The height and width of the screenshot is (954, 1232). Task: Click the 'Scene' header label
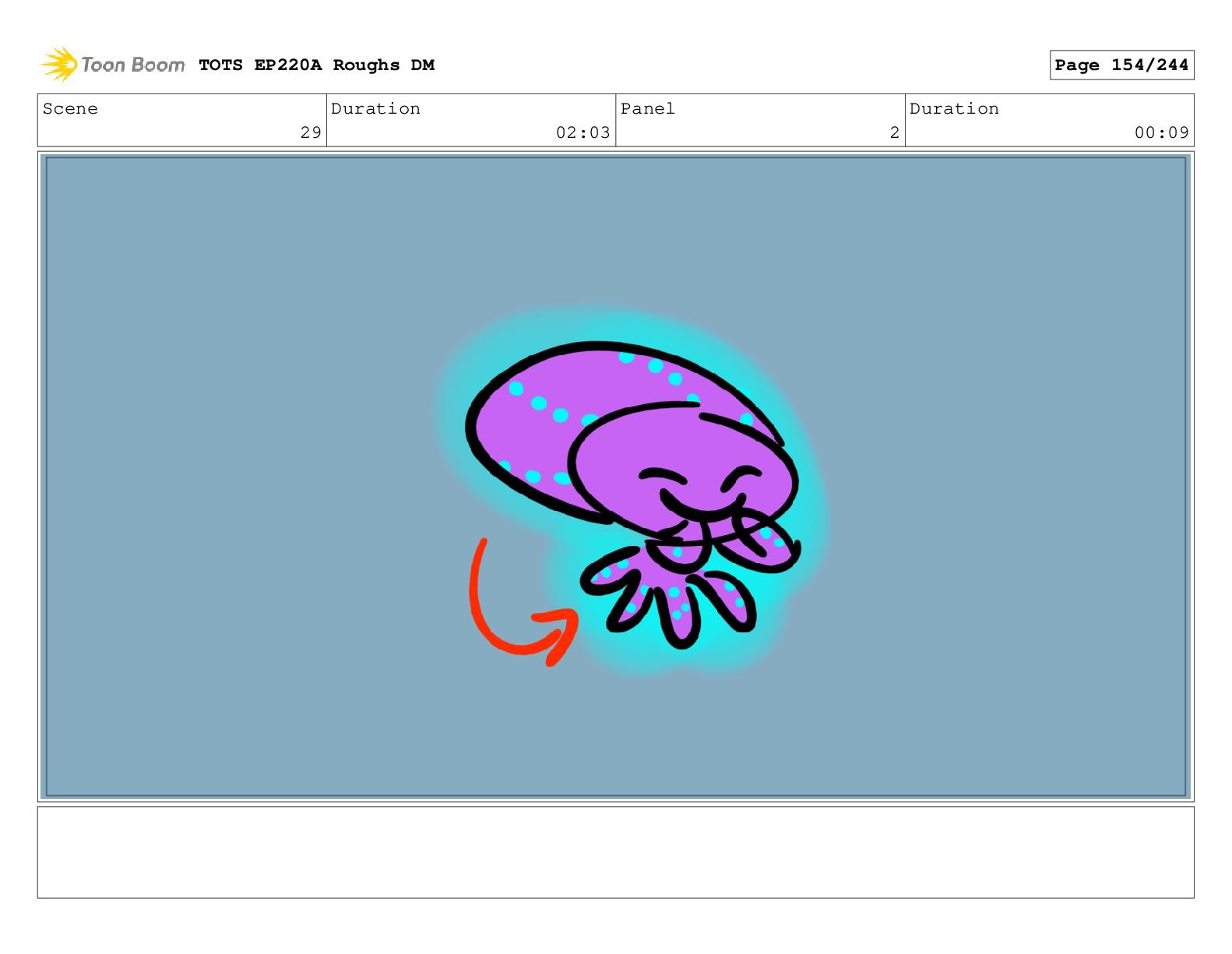click(x=70, y=109)
